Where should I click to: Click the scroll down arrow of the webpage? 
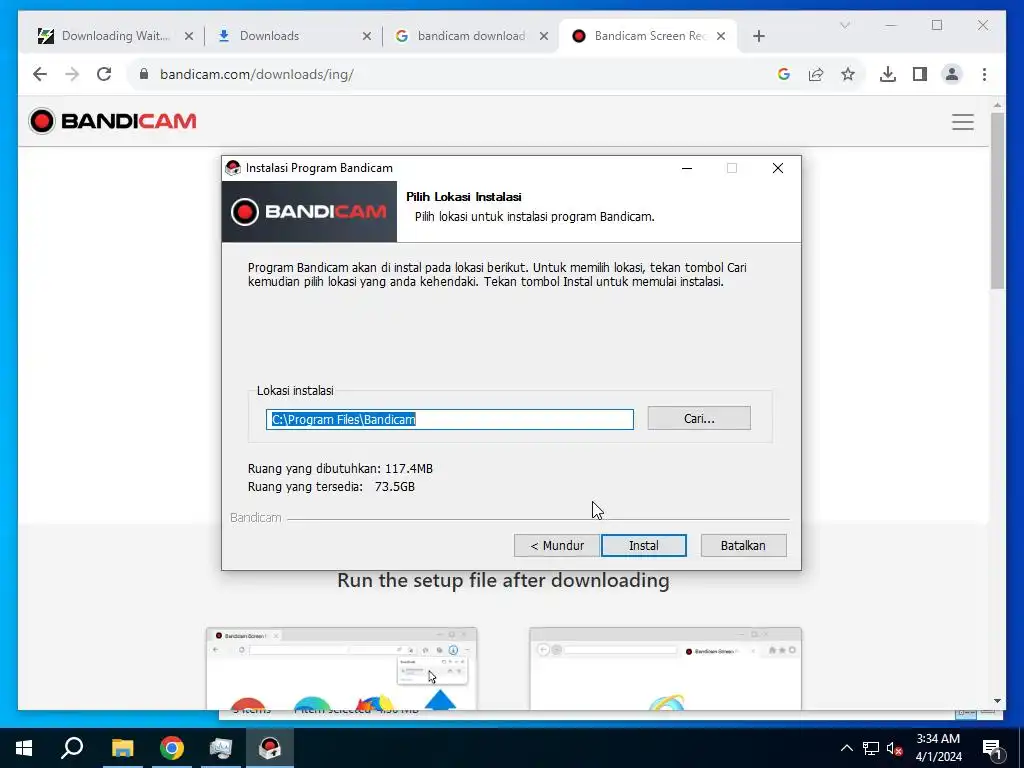(x=997, y=701)
